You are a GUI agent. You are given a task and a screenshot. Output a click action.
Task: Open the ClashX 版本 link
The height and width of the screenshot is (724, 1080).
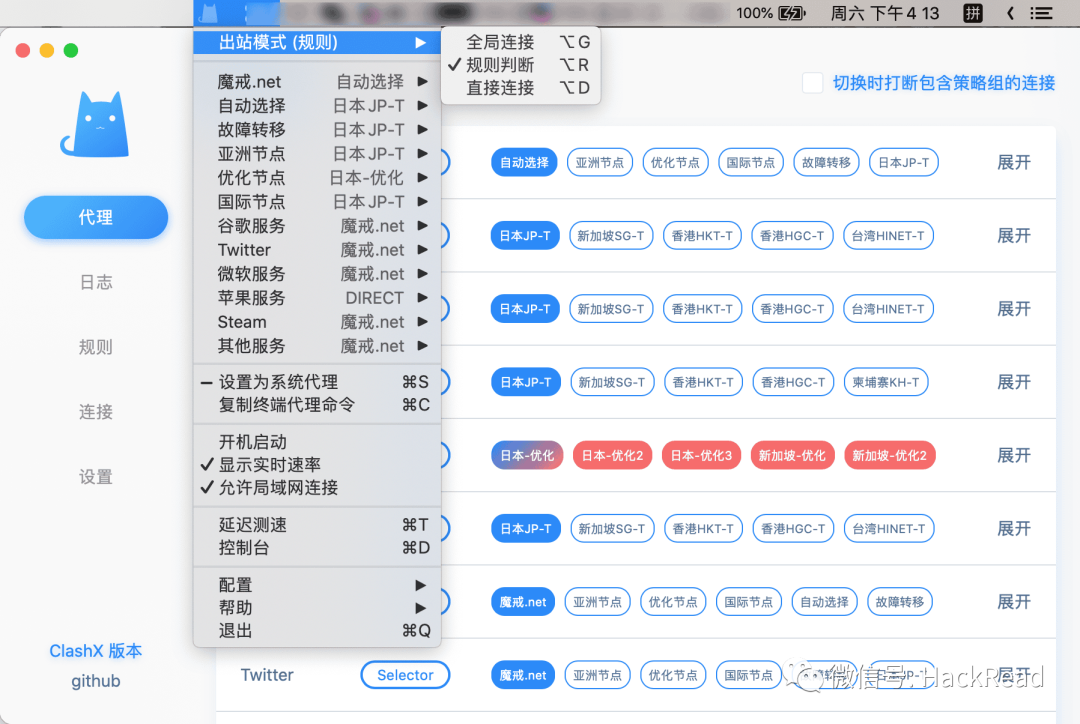pyautogui.click(x=96, y=651)
